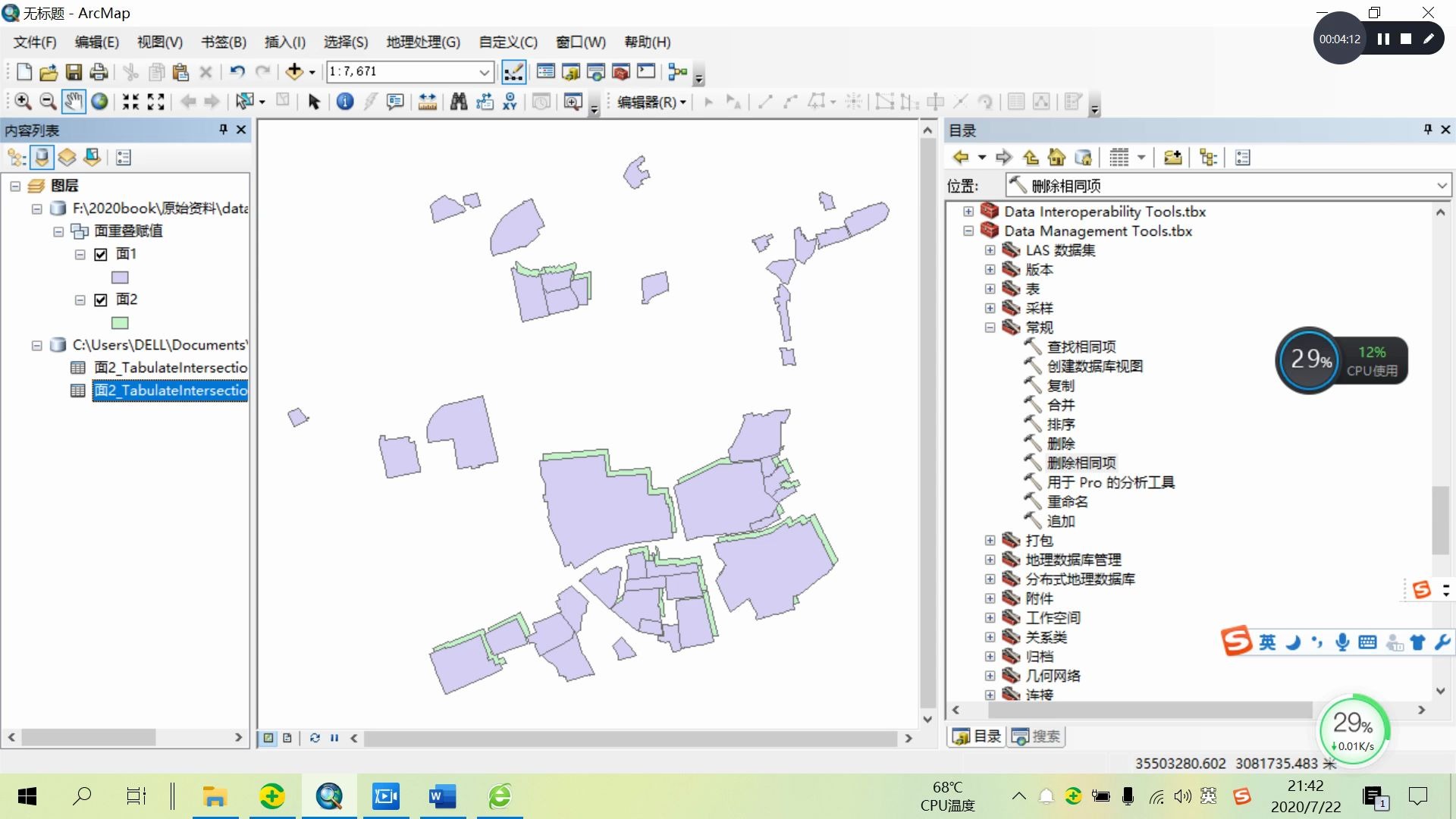Click the catalog Home folder icon

(1056, 158)
